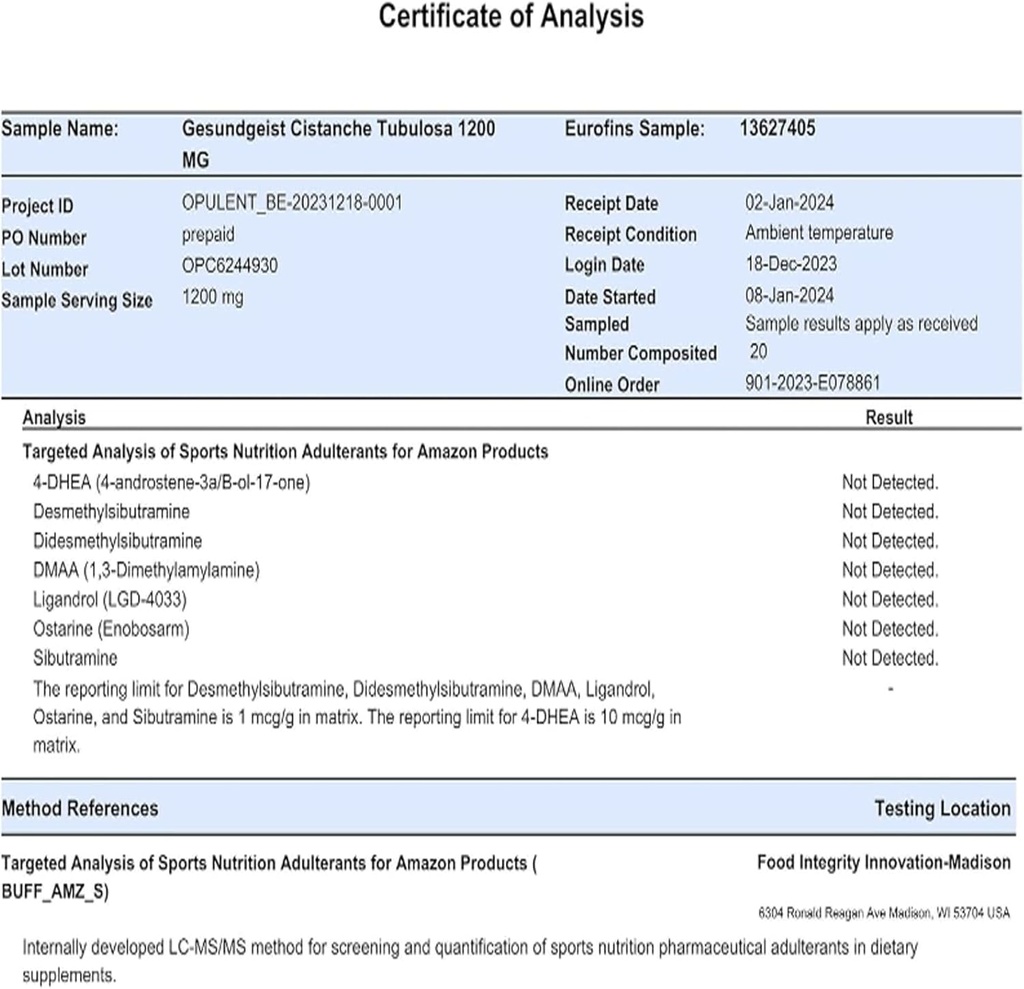Click the Not Detected result for Ostarine
Image resolution: width=1024 pixels, height=989 pixels.
[x=889, y=629]
